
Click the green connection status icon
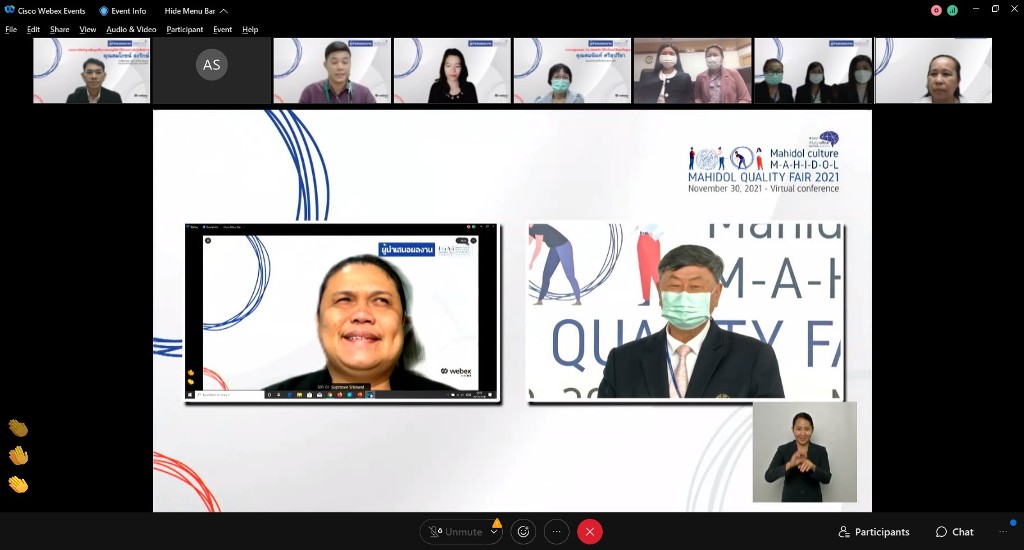pyautogui.click(x=952, y=10)
